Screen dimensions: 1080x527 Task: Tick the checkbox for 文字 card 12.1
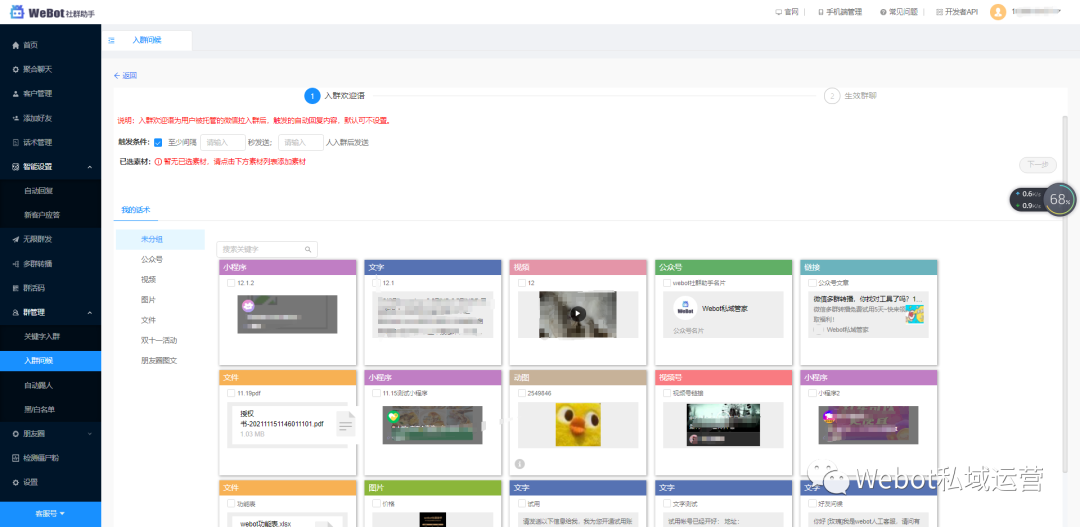tap(376, 283)
